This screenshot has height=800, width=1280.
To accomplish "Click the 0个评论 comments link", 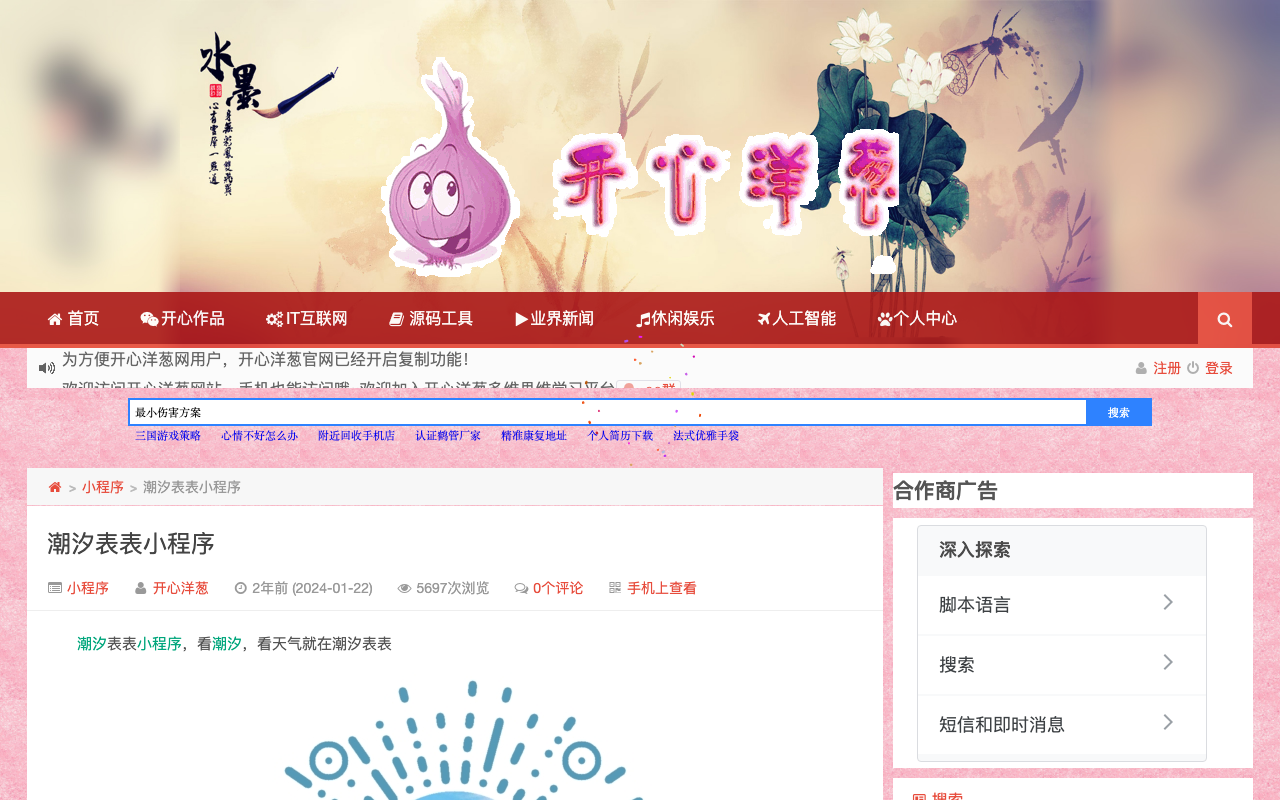I will tap(558, 588).
